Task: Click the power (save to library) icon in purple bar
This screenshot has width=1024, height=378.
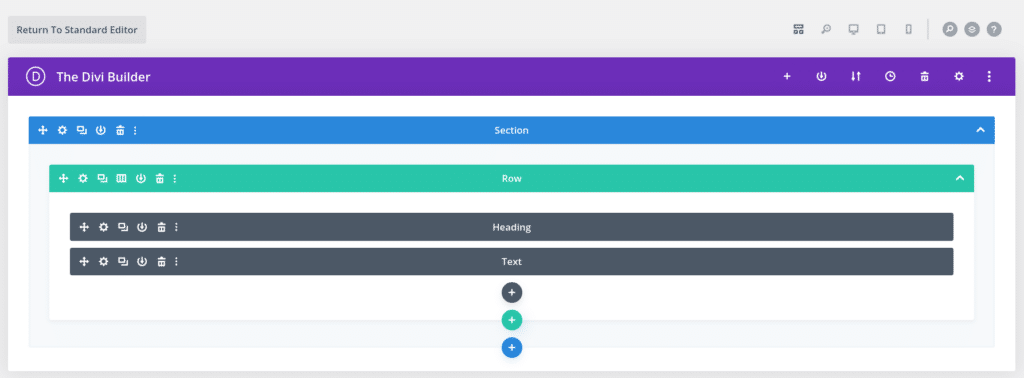Action: click(x=822, y=76)
